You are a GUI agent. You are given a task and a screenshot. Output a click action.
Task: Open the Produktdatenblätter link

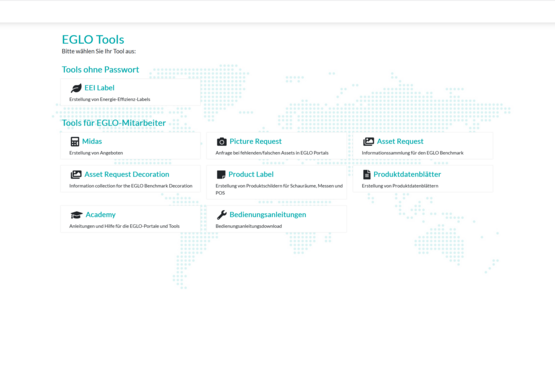click(x=407, y=174)
